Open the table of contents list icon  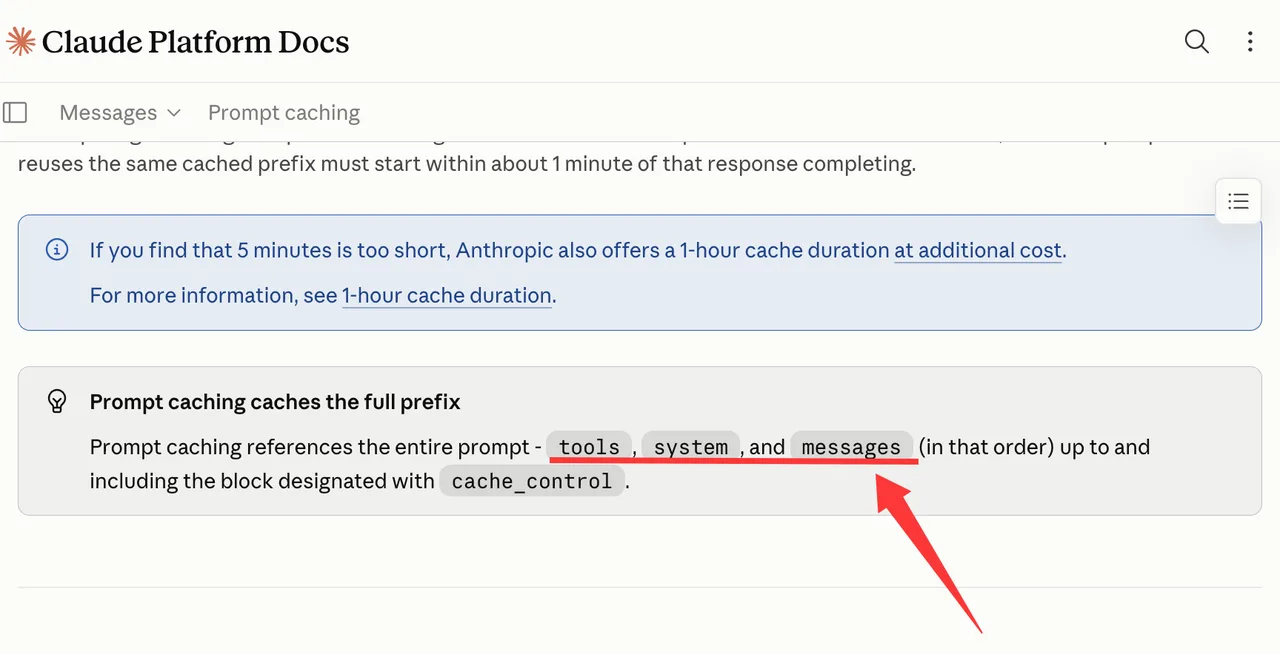tap(1238, 201)
